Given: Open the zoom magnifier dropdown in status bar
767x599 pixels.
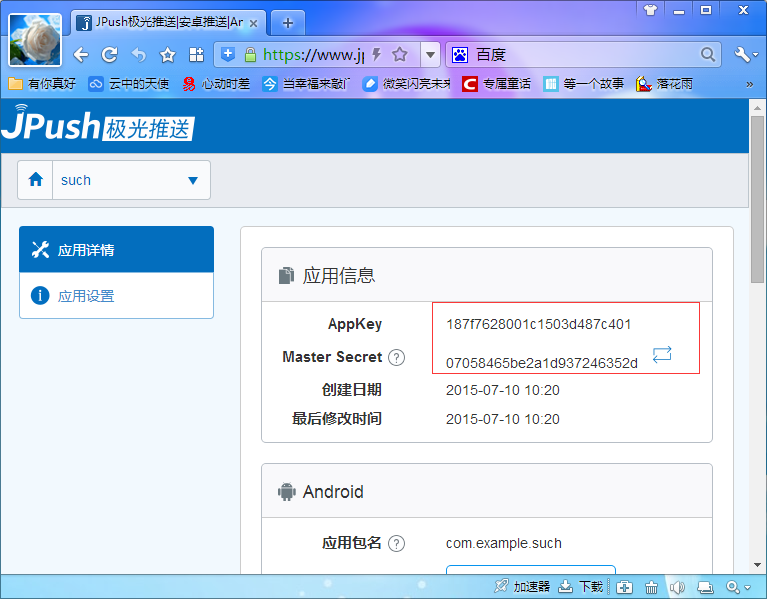Looking at the screenshot, I should 738,587.
